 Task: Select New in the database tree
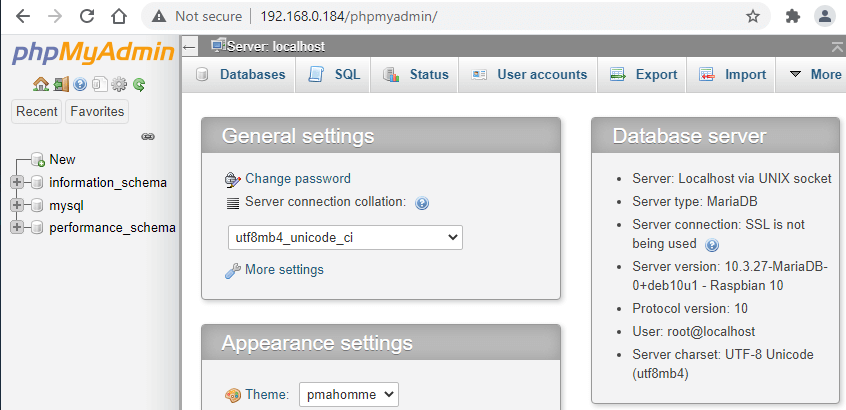tap(62, 160)
